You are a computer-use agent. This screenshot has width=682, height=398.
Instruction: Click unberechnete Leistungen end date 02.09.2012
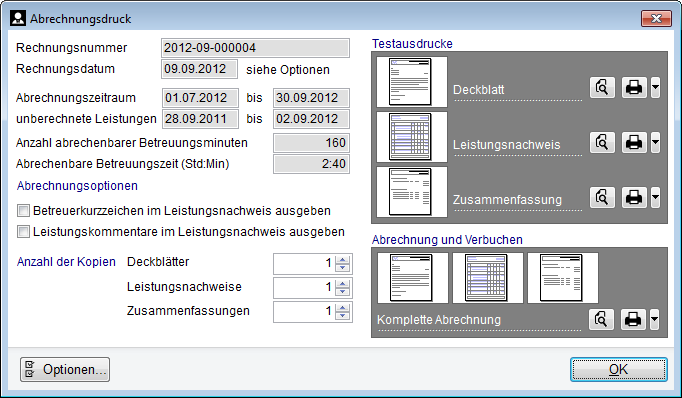[x=311, y=119]
